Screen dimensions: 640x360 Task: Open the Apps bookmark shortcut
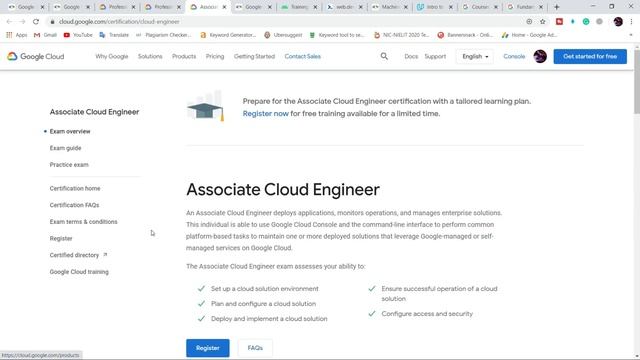[x=17, y=35]
